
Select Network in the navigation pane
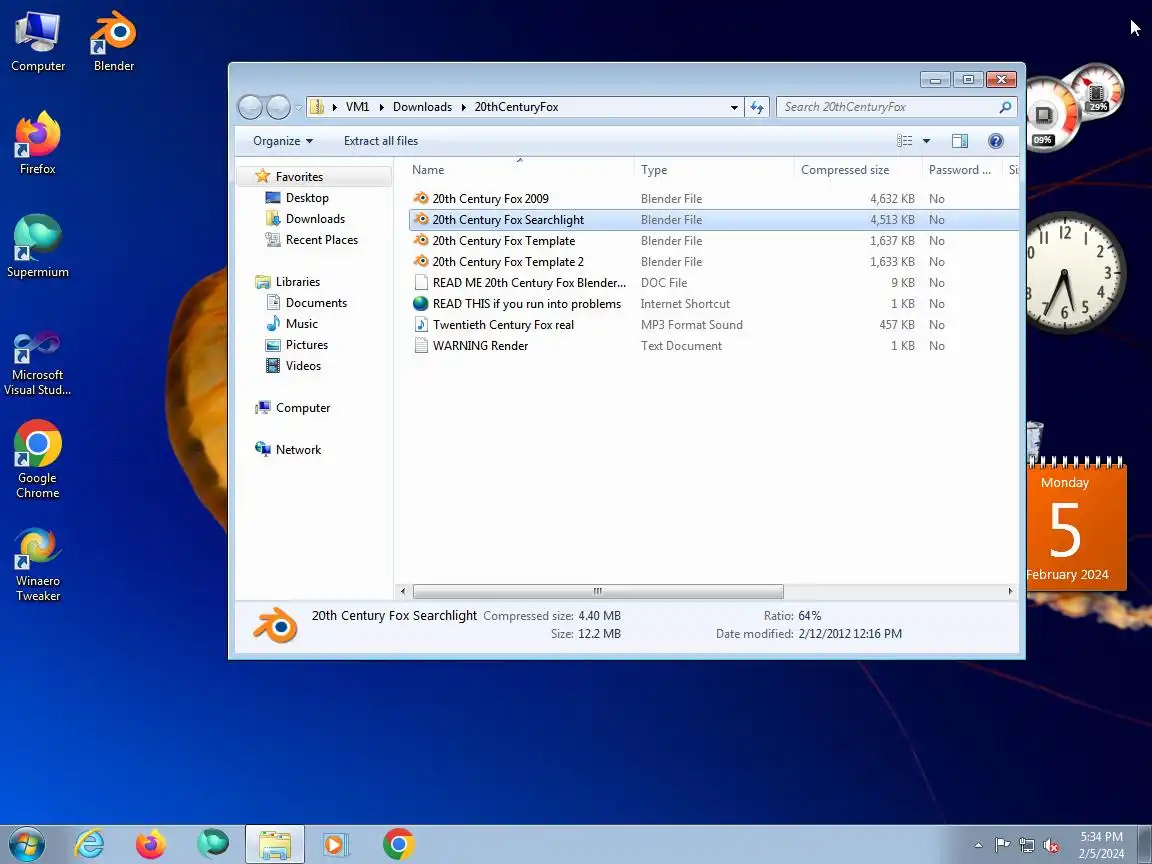click(298, 450)
